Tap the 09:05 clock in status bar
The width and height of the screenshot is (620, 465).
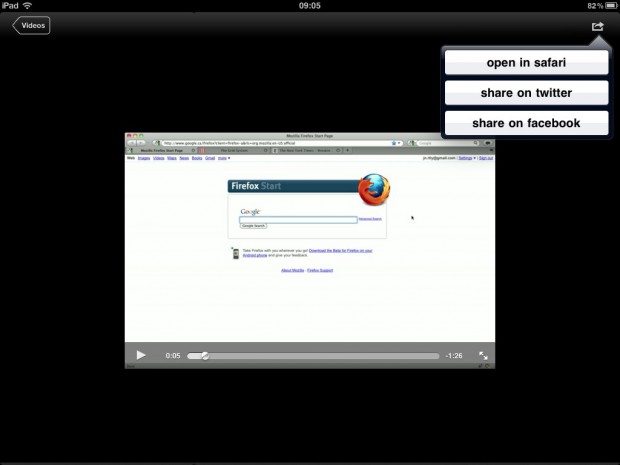click(x=310, y=6)
